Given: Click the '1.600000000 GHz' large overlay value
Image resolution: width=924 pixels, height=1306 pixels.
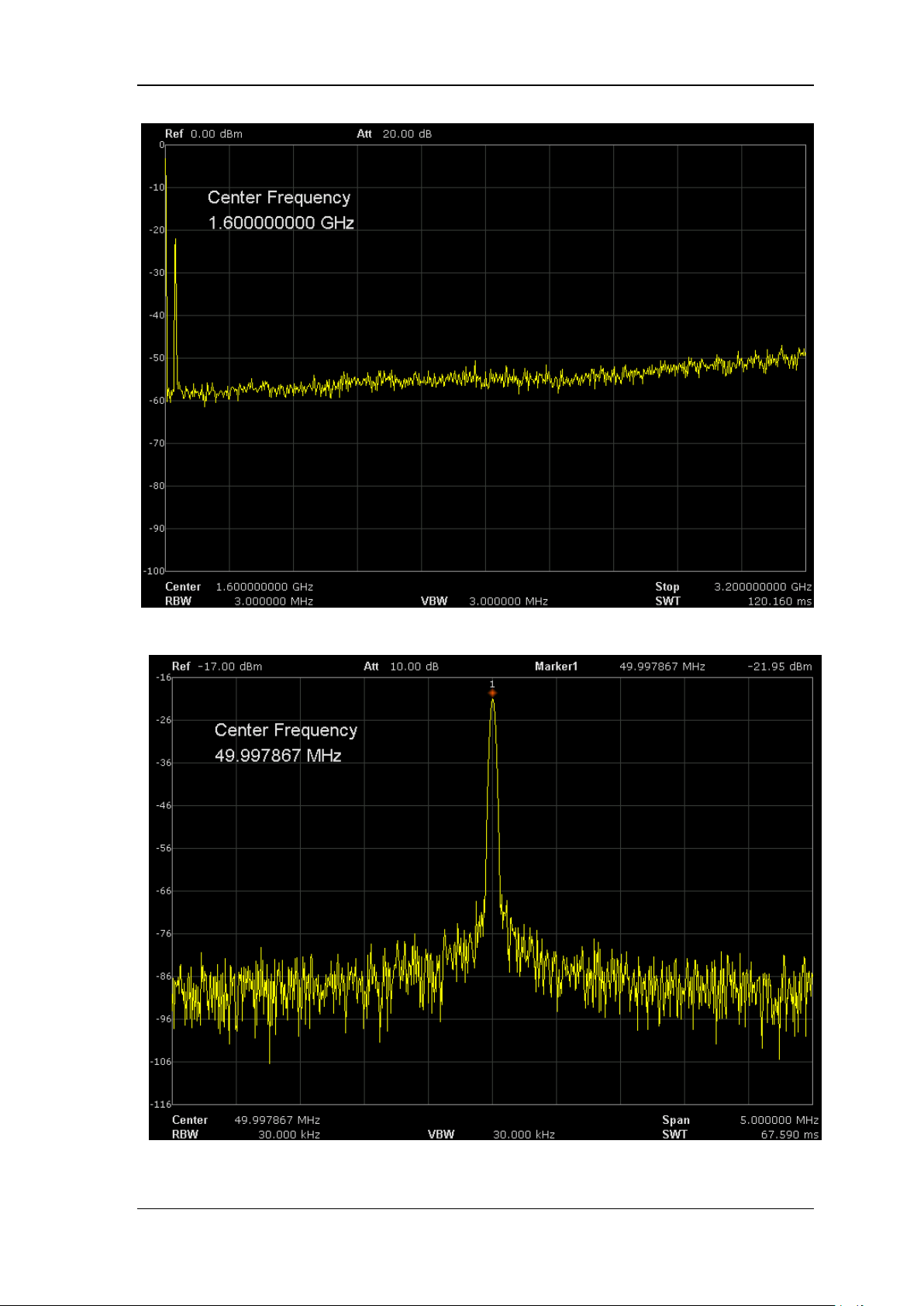Looking at the screenshot, I should click(281, 222).
